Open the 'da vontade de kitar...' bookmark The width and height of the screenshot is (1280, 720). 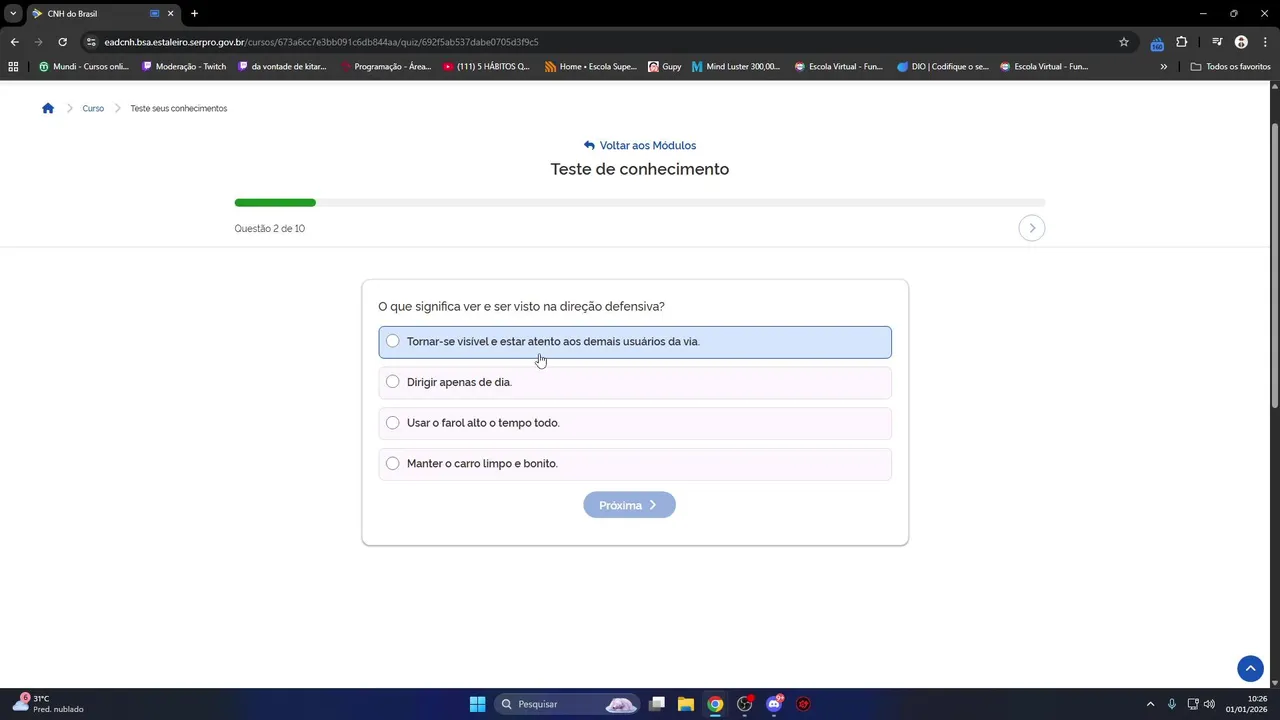point(283,67)
